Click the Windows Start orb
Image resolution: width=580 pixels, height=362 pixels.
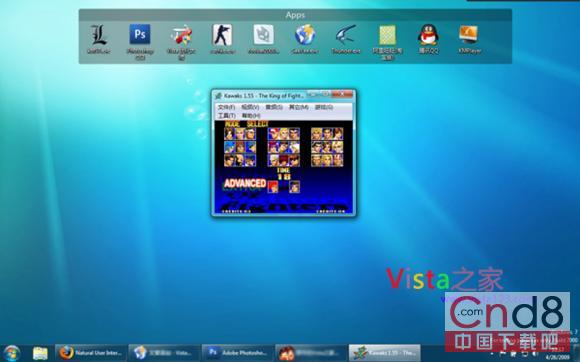(11, 353)
